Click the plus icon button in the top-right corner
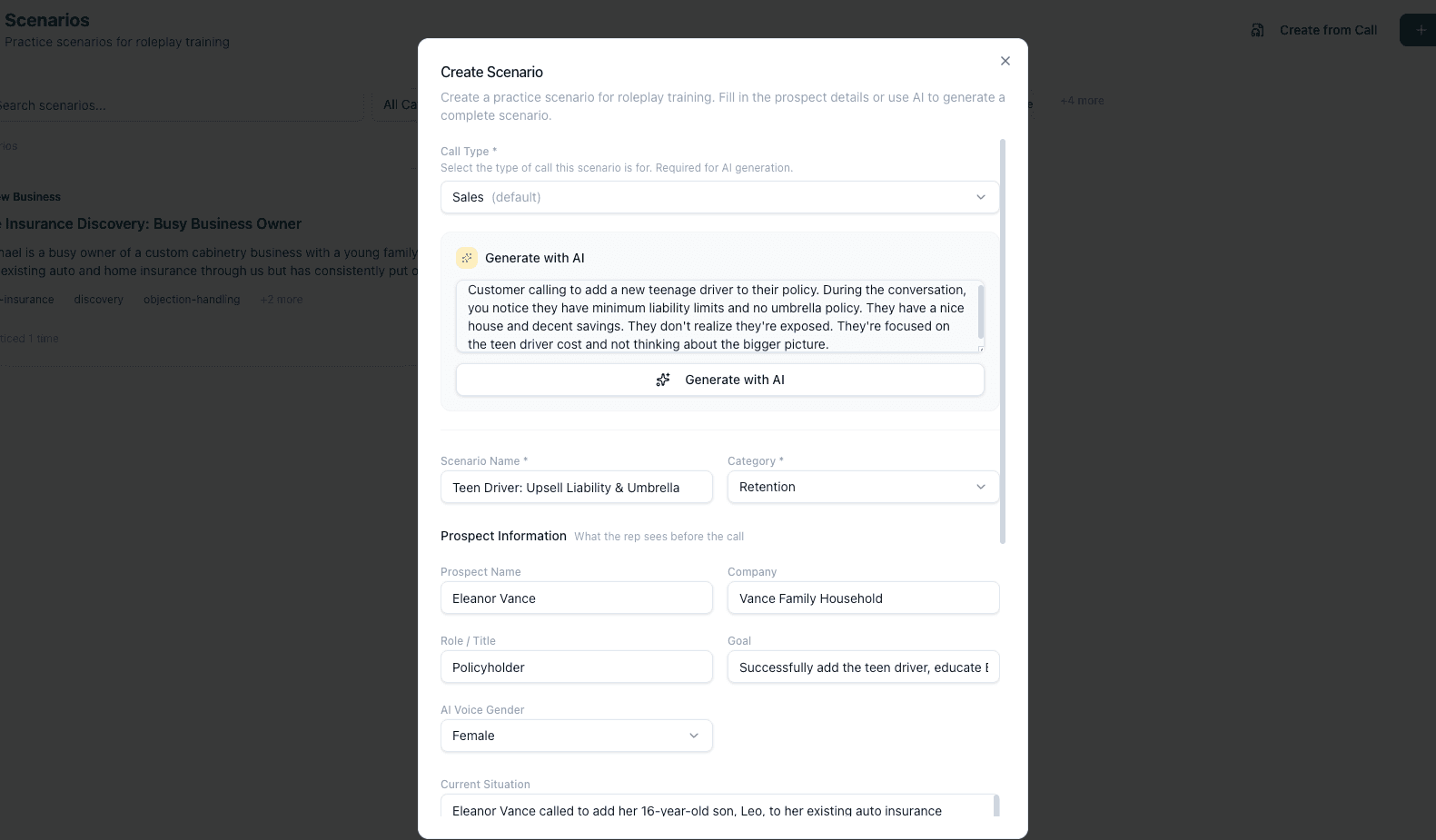1436x840 pixels. coord(1419,29)
